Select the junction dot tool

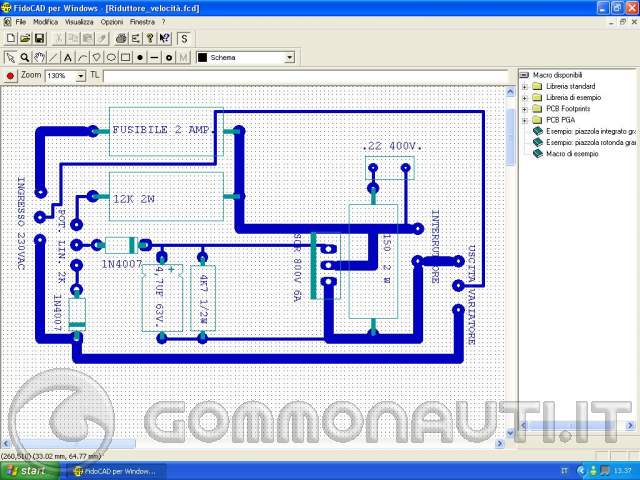point(140,58)
